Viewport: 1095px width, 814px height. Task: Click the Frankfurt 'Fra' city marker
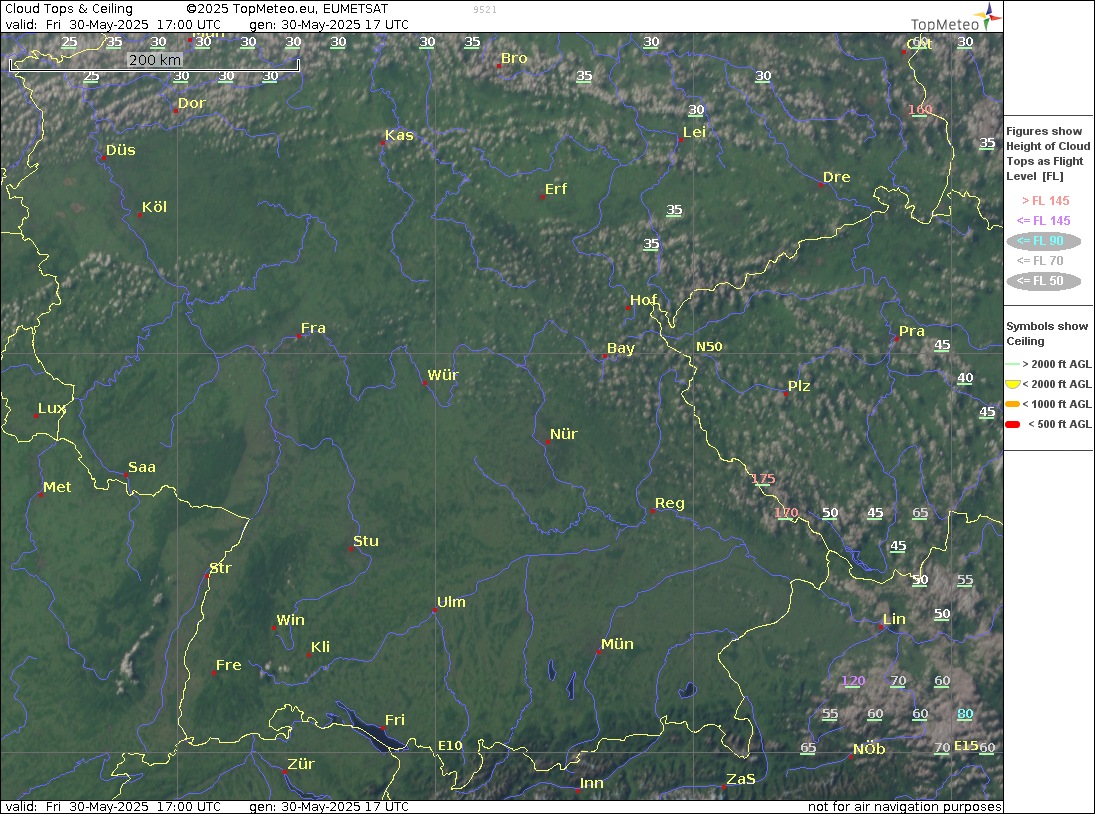pyautogui.click(x=299, y=336)
